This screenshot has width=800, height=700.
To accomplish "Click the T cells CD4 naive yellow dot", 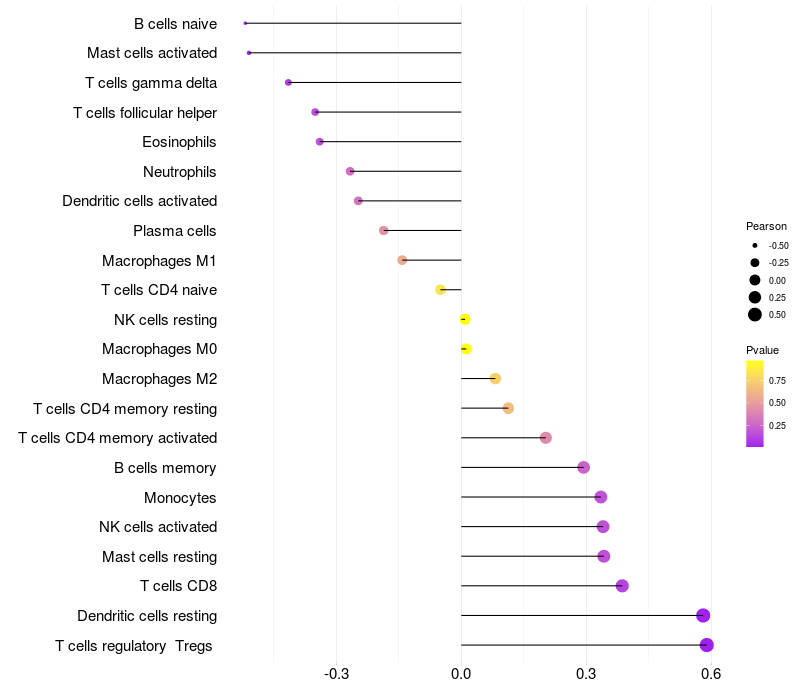I will tap(440, 290).
